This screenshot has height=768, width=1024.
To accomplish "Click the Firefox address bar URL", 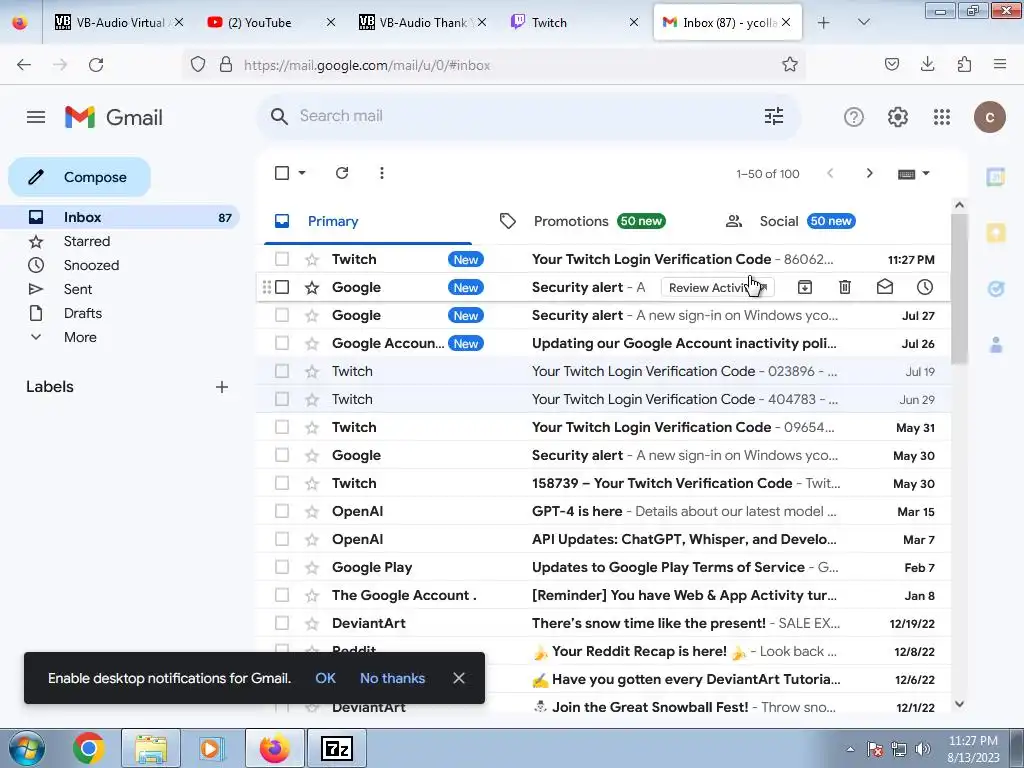I will pyautogui.click(x=367, y=65).
